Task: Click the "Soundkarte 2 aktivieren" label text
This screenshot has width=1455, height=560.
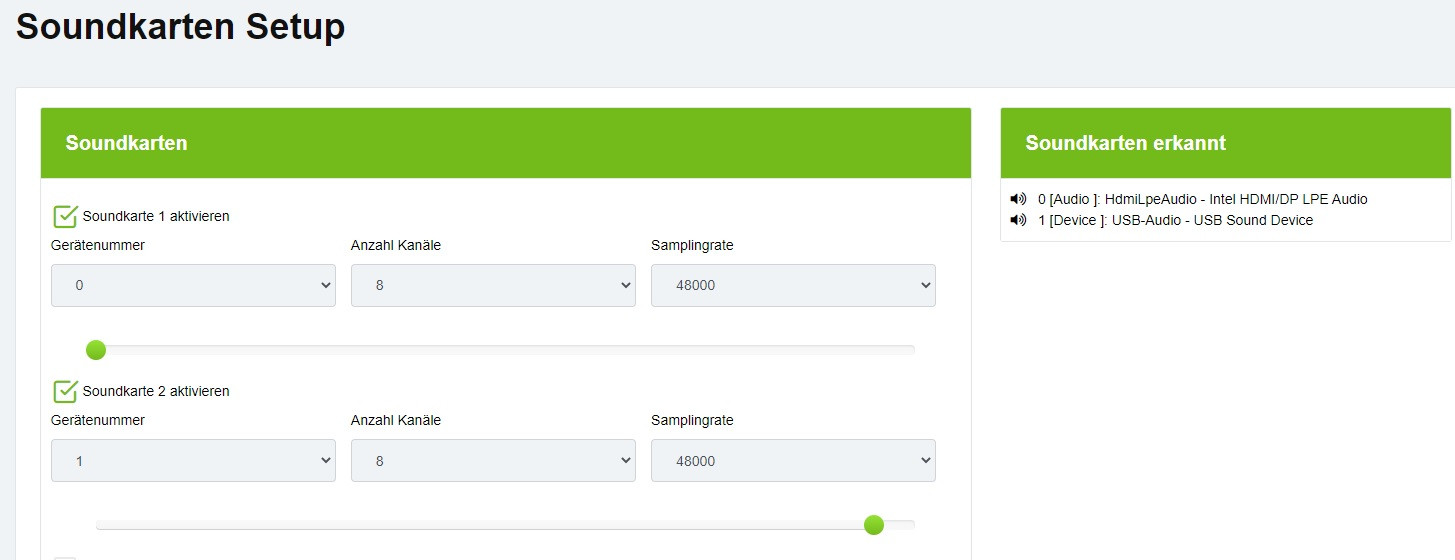Action: pyautogui.click(x=156, y=391)
